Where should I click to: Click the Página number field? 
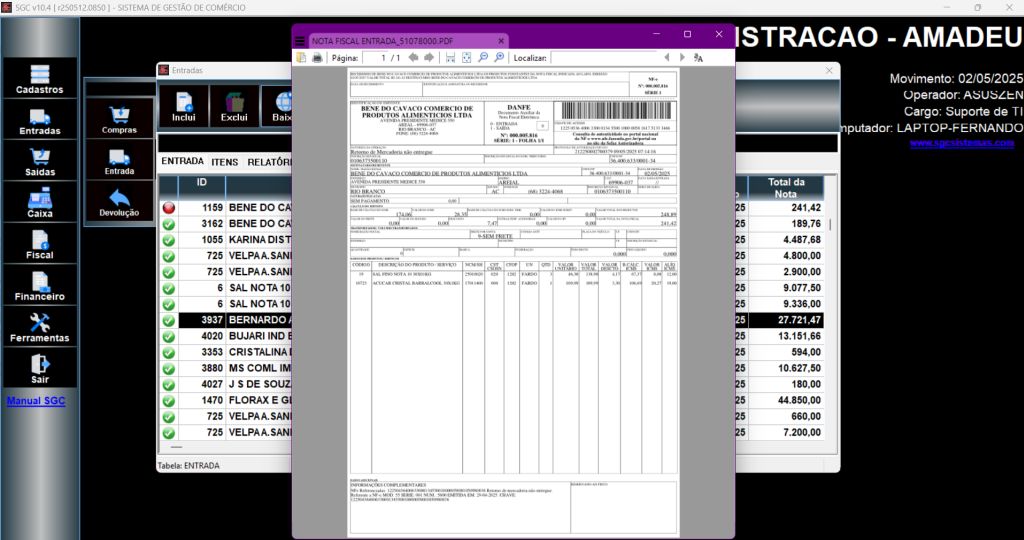(x=375, y=58)
